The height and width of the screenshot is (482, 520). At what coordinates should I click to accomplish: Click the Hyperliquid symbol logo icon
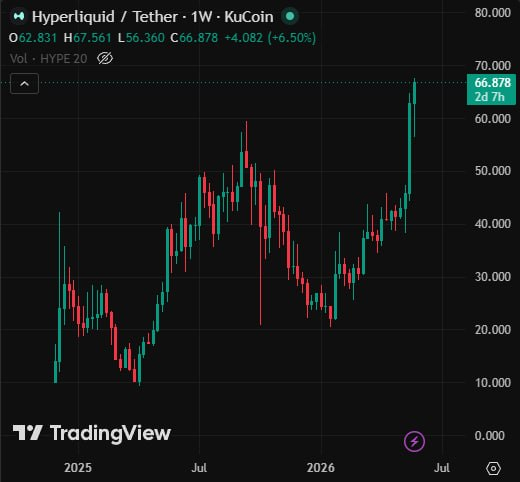(x=19, y=16)
